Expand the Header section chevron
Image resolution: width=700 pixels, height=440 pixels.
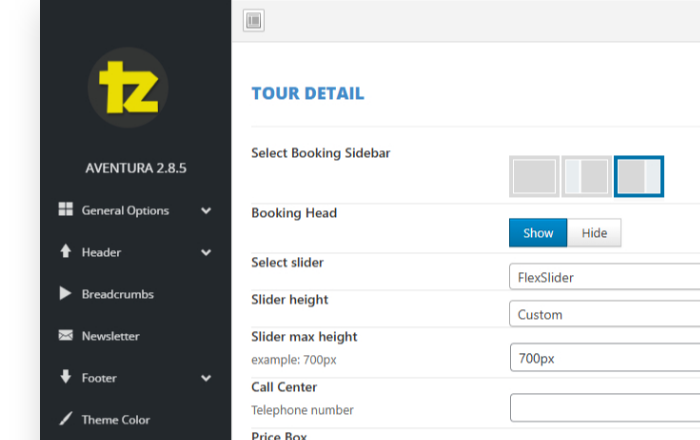click(x=206, y=253)
